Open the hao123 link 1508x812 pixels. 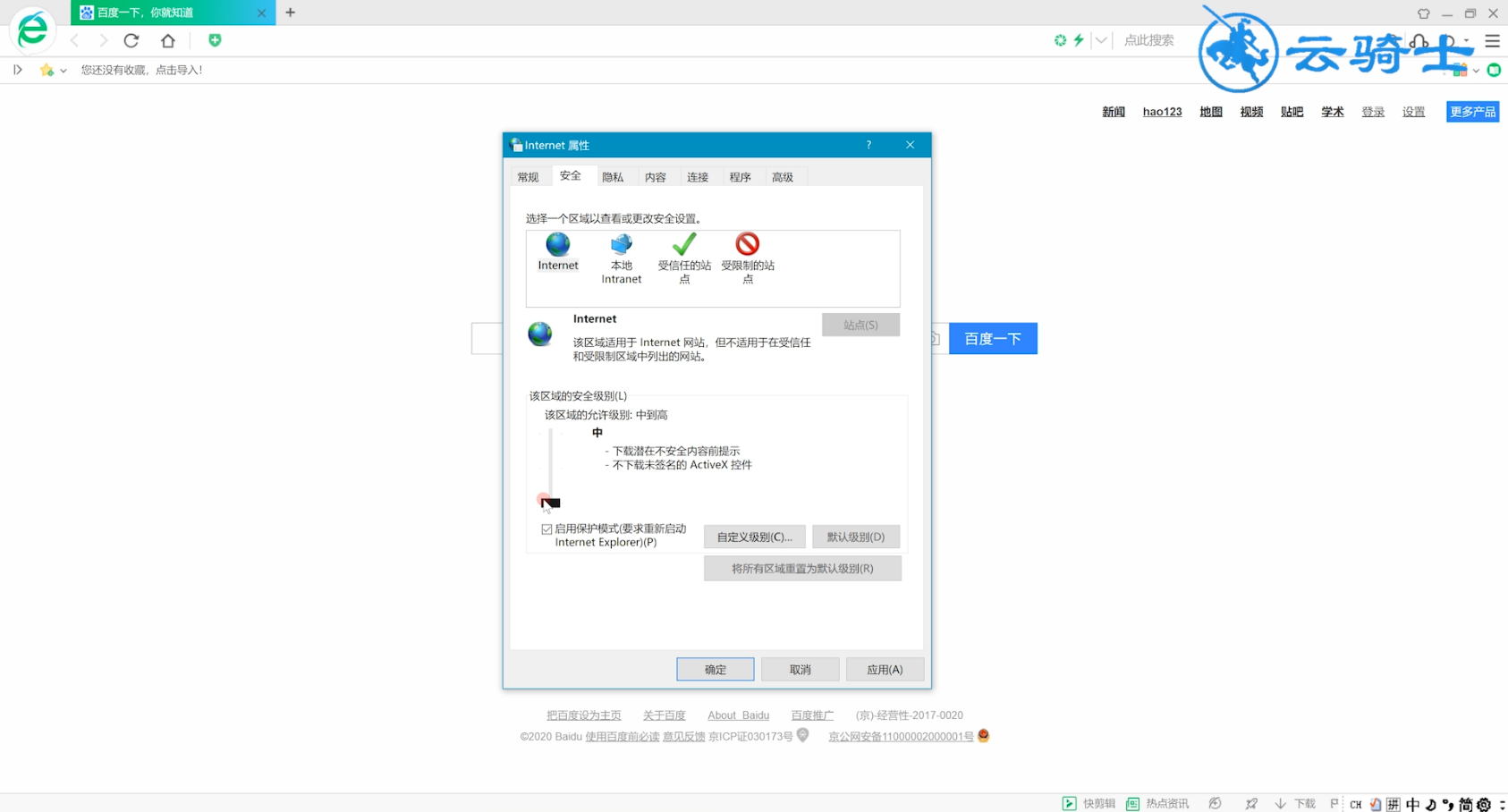[1162, 112]
